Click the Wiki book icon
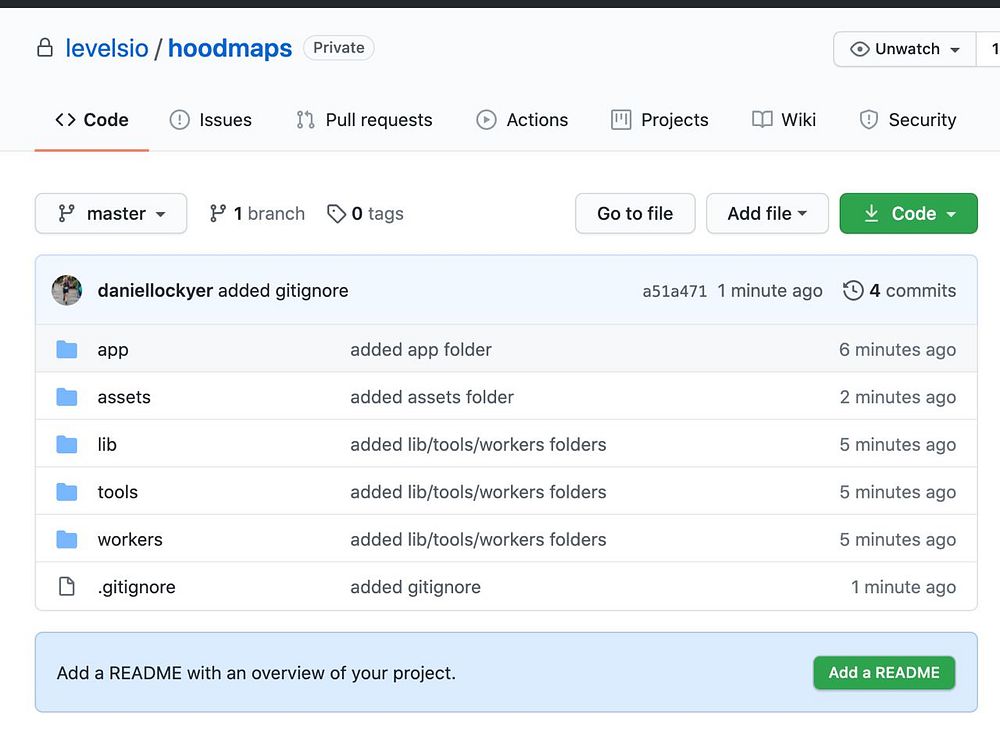Image resolution: width=1000 pixels, height=745 pixels. coord(762,120)
